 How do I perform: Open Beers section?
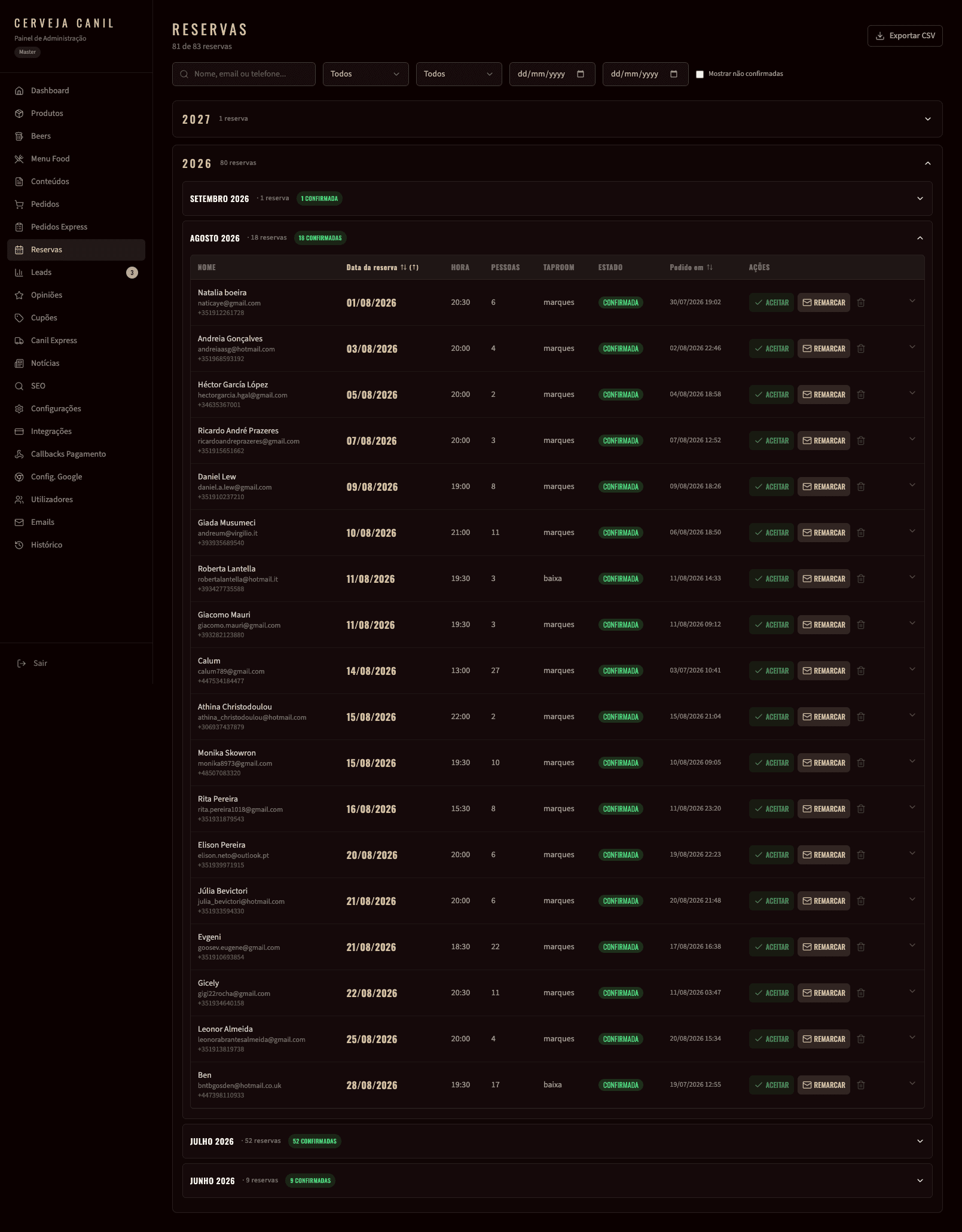[x=76, y=136]
